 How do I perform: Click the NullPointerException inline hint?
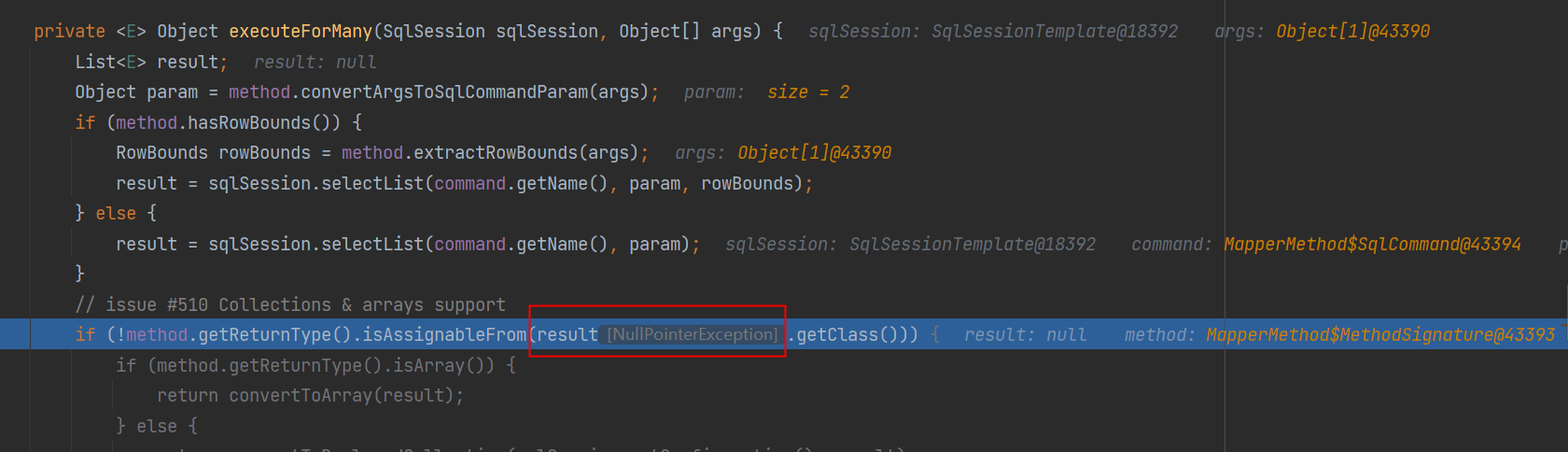click(693, 334)
